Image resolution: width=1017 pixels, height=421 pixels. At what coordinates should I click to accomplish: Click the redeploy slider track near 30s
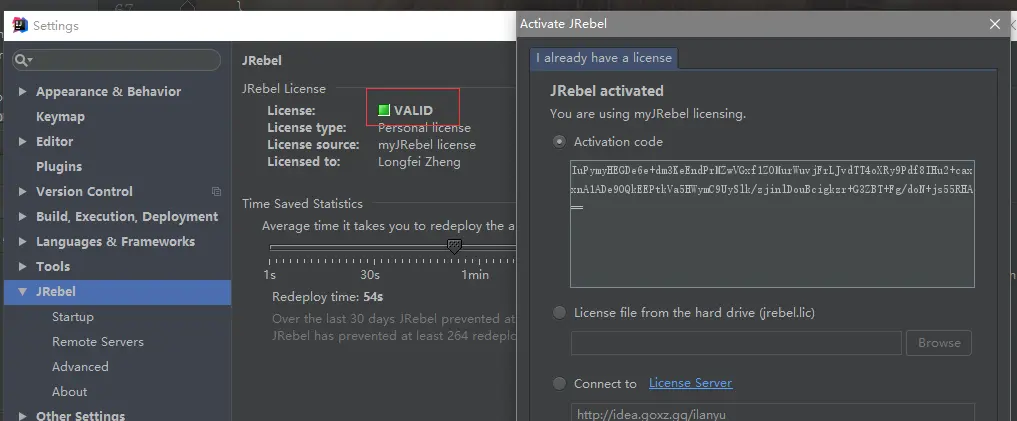coord(370,247)
